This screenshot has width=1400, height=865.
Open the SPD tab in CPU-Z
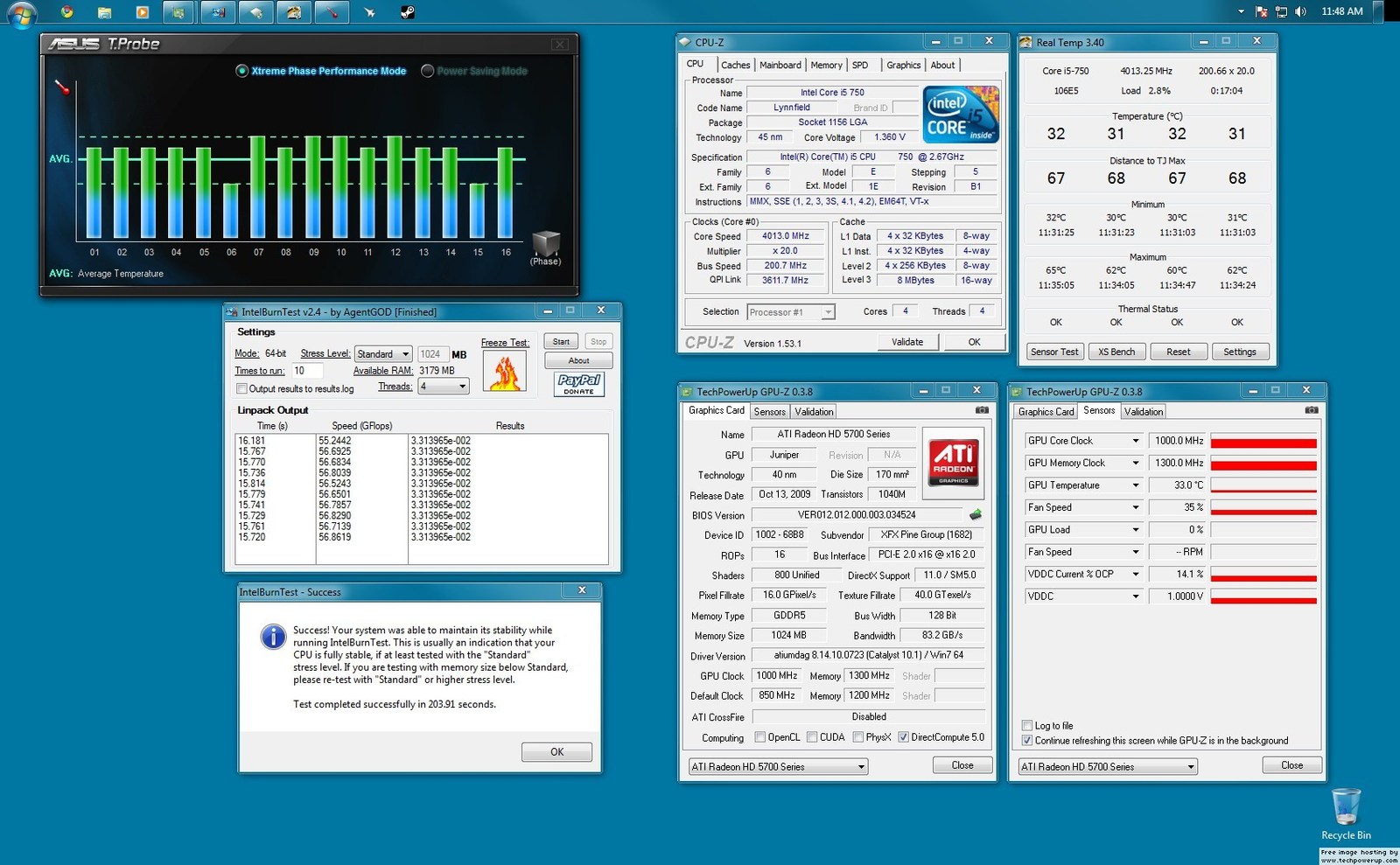[x=860, y=65]
